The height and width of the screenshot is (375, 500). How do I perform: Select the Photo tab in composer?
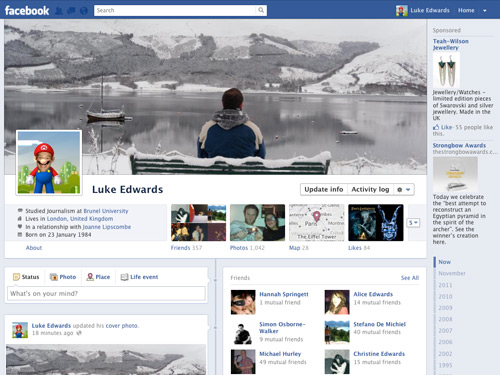tap(63, 277)
